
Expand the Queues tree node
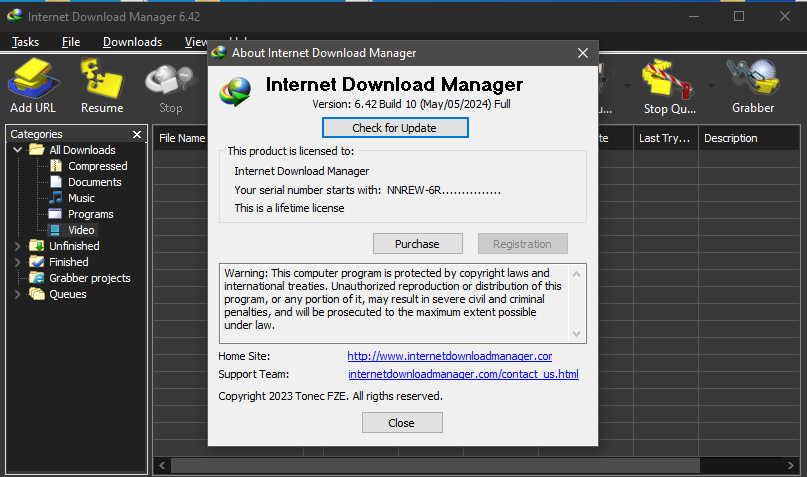click(17, 294)
